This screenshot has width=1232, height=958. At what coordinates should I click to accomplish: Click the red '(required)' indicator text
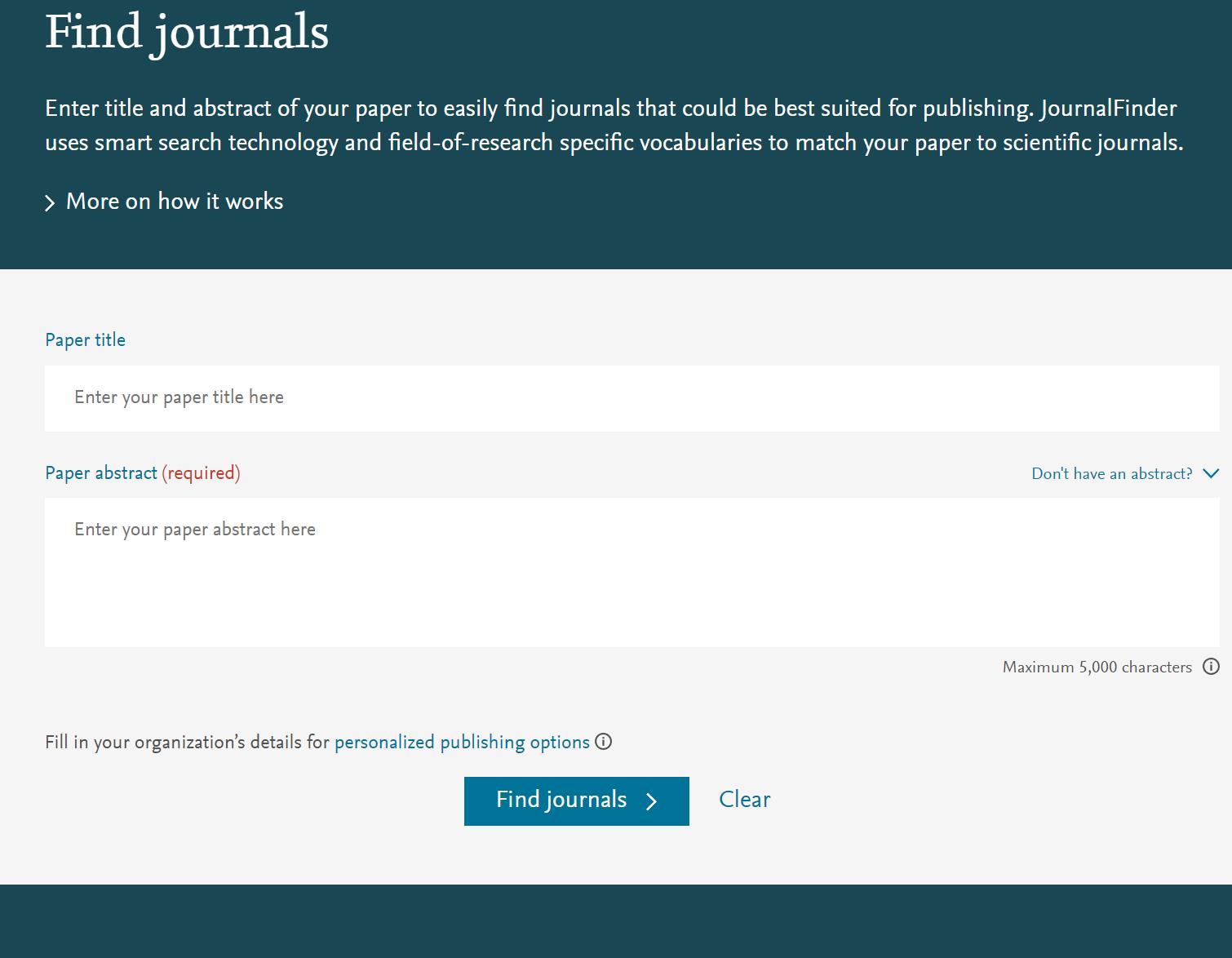pos(201,473)
